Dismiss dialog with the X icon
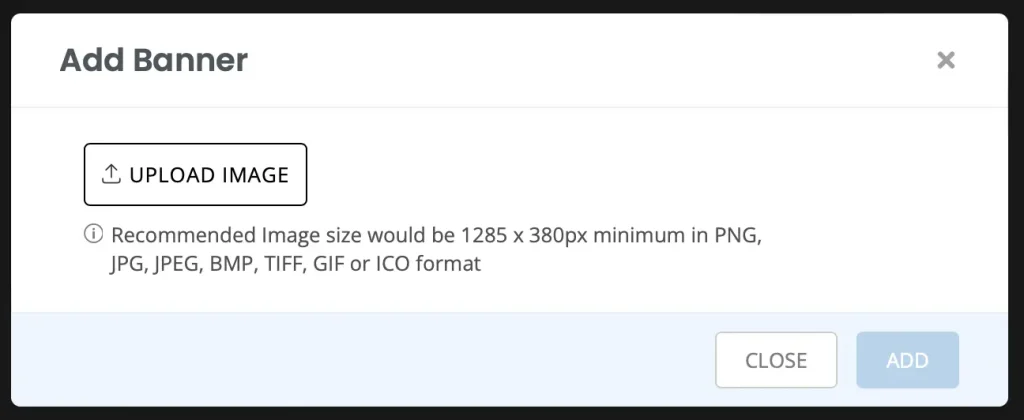This screenshot has width=1024, height=420. pos(946,60)
